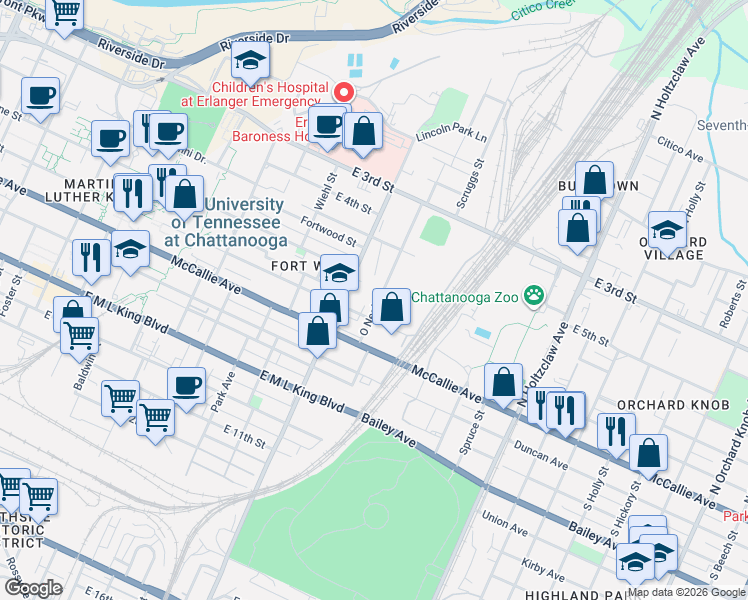Select the school marker near Riverside Dr
The height and width of the screenshot is (600, 748).
click(x=250, y=62)
